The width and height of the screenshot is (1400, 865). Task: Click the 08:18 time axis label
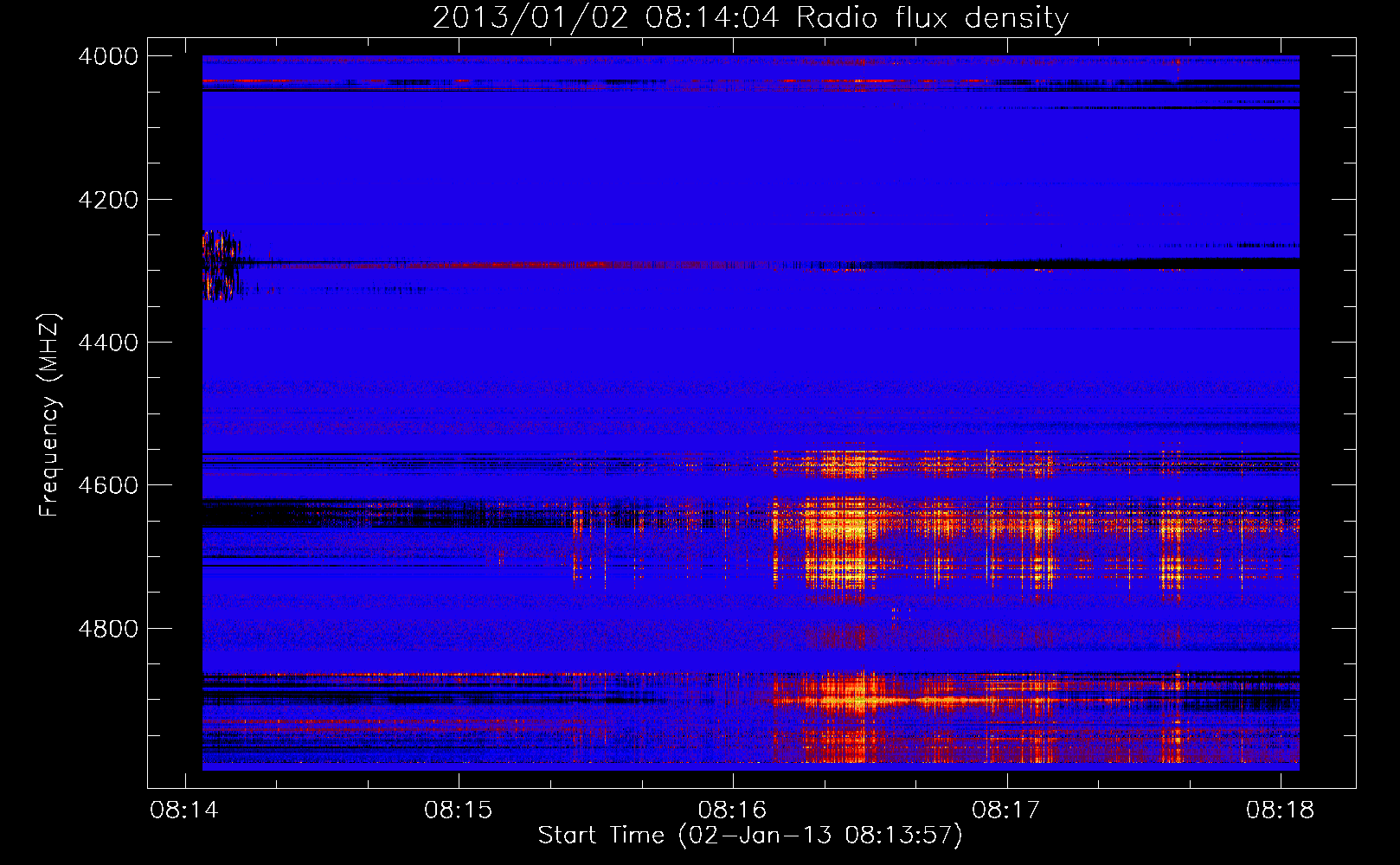pyautogui.click(x=1280, y=811)
